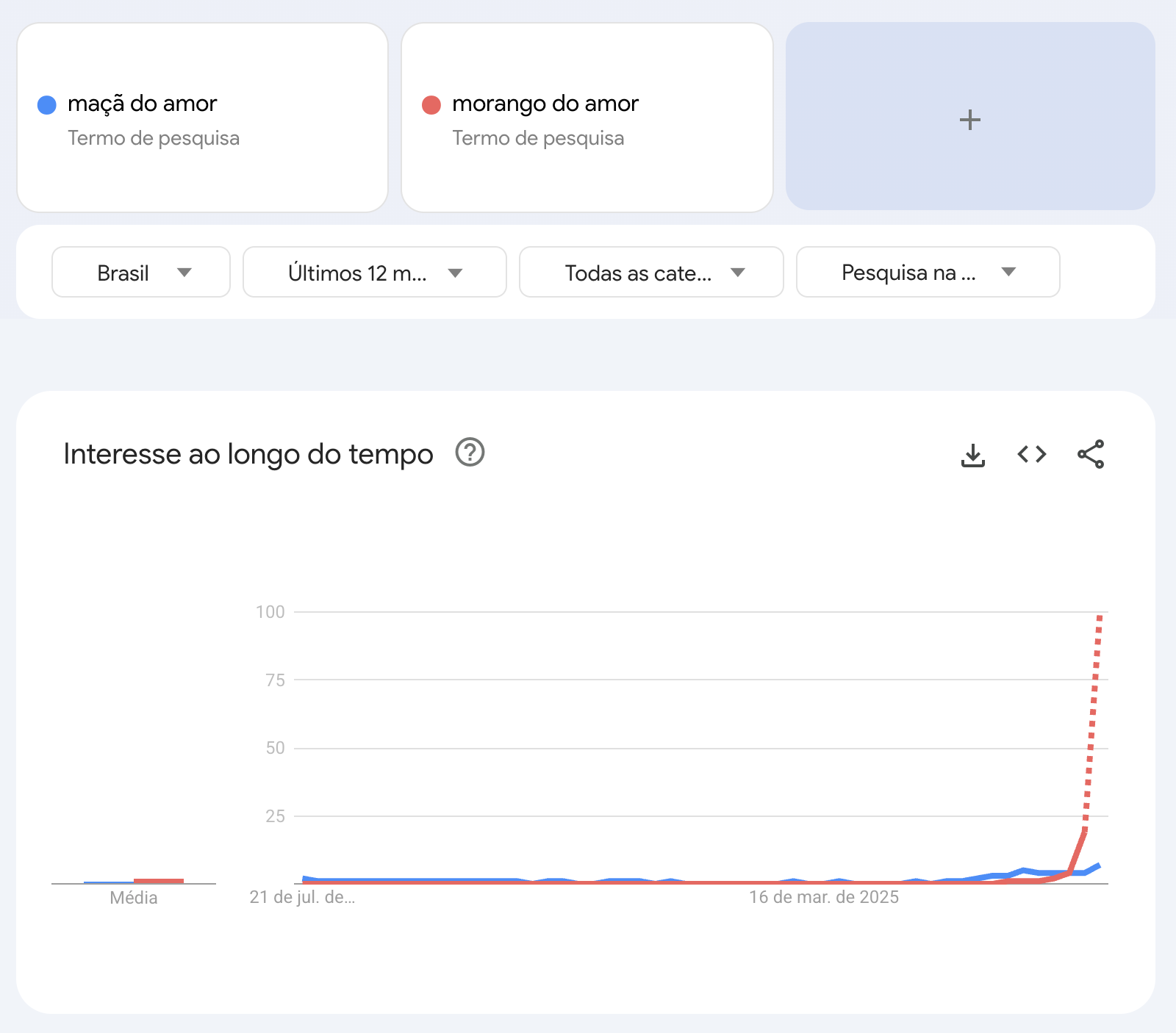Edit the maçã do amor search term

(142, 104)
